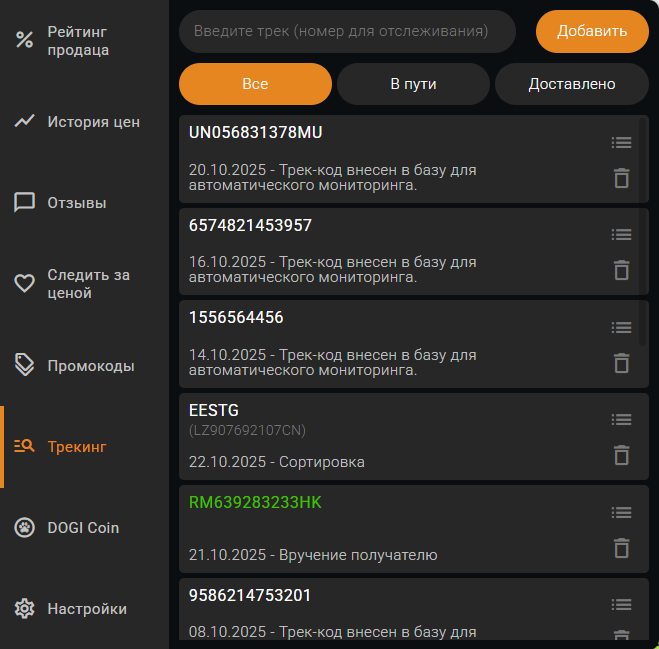Click the 14.10.2025 status message
Image resolution: width=659 pixels, height=649 pixels.
(x=332, y=362)
